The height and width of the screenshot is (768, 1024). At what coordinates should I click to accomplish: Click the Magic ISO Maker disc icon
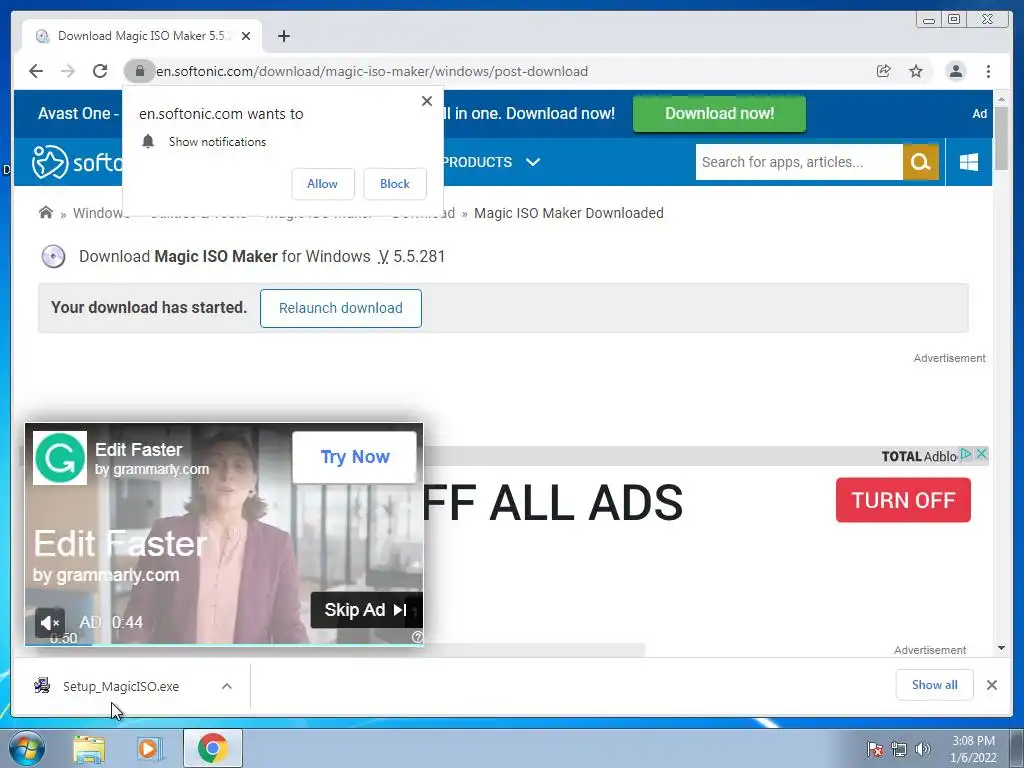coord(54,257)
